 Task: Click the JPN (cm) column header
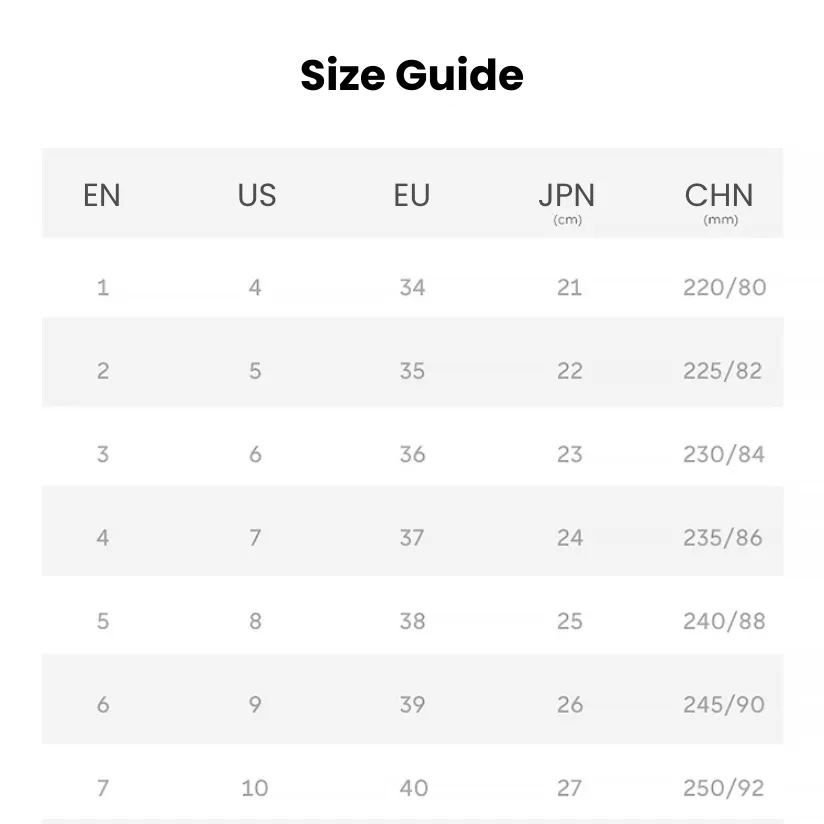click(x=567, y=203)
